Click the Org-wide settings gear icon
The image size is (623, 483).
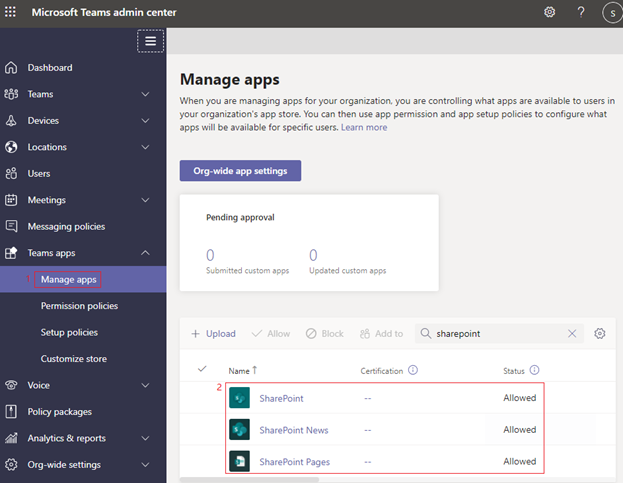(11, 465)
